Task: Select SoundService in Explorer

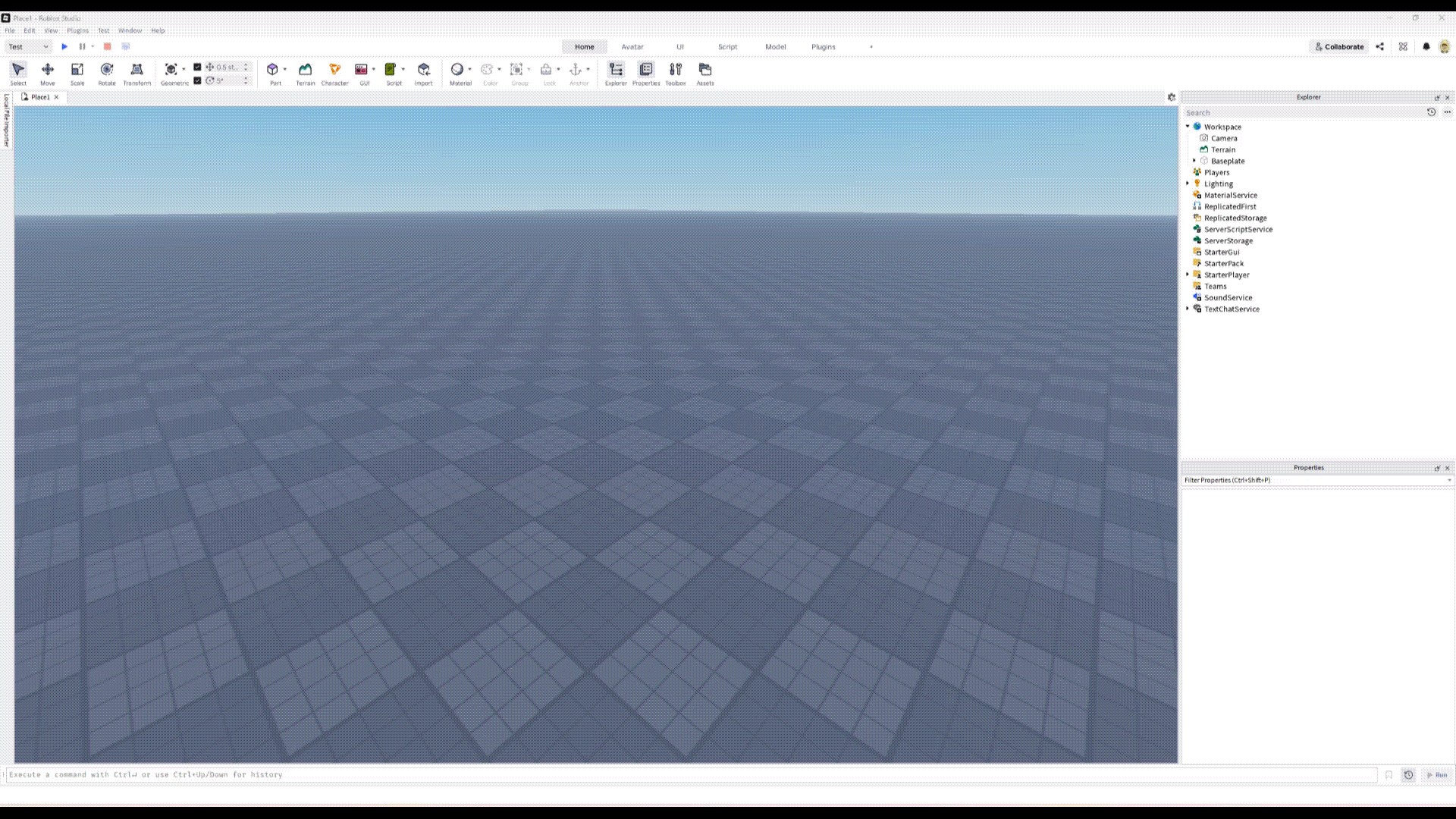Action: pos(1228,297)
